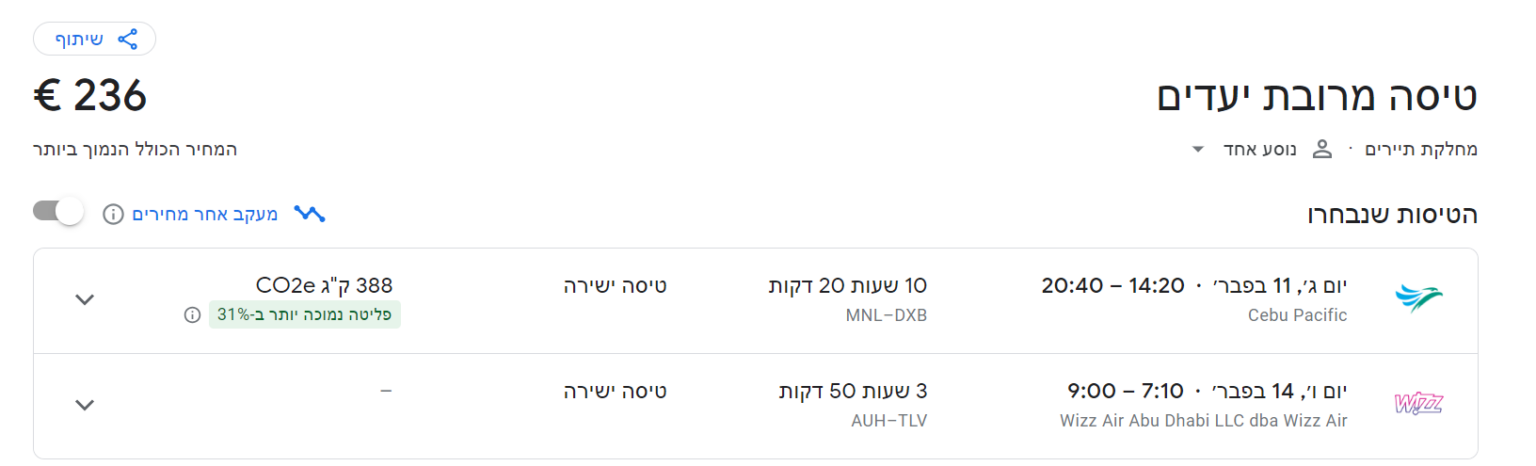The width and height of the screenshot is (1536, 466).
Task: Click the Cebu Pacific airline logo
Action: (x=1419, y=299)
